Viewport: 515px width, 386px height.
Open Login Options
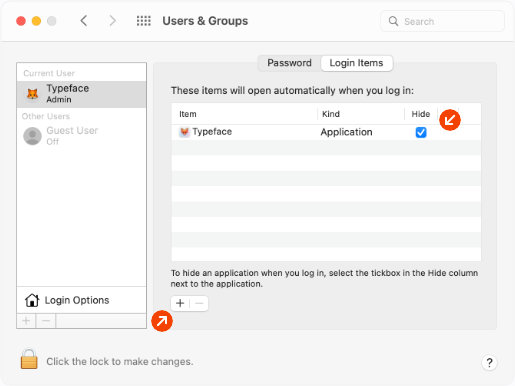pyautogui.click(x=81, y=300)
